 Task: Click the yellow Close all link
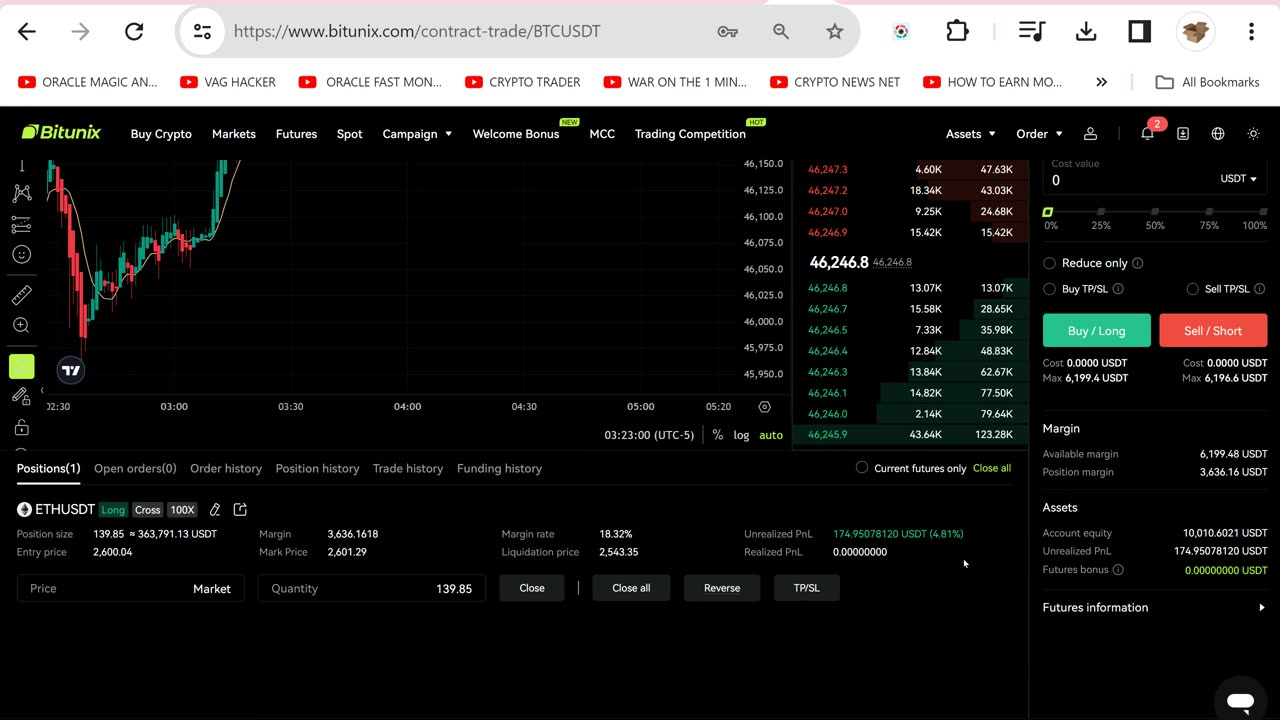[x=992, y=468]
